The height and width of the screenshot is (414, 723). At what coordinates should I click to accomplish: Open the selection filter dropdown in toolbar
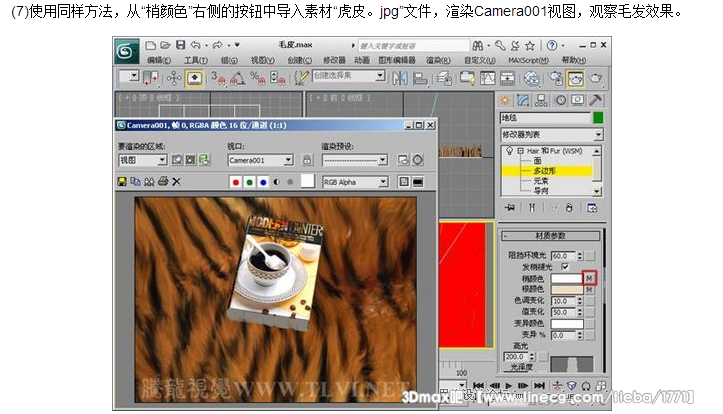pos(129,77)
